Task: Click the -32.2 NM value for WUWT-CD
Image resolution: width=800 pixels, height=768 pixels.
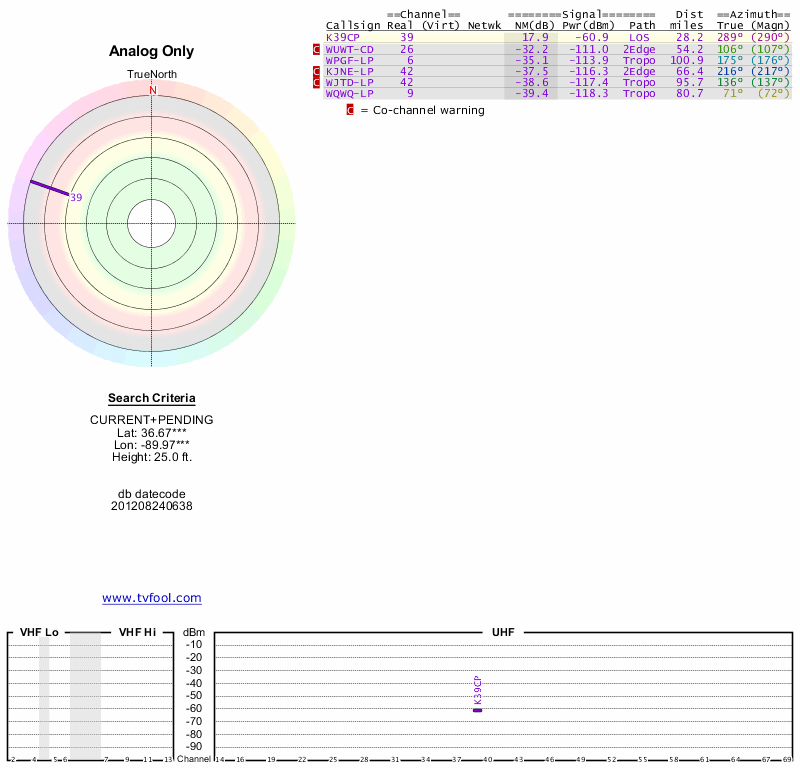Action: pos(532,49)
